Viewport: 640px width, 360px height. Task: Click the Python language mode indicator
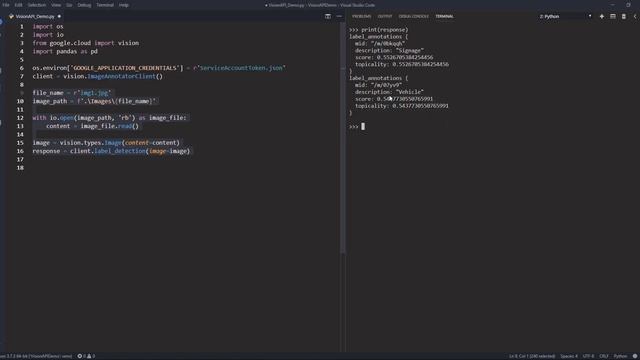[620, 356]
